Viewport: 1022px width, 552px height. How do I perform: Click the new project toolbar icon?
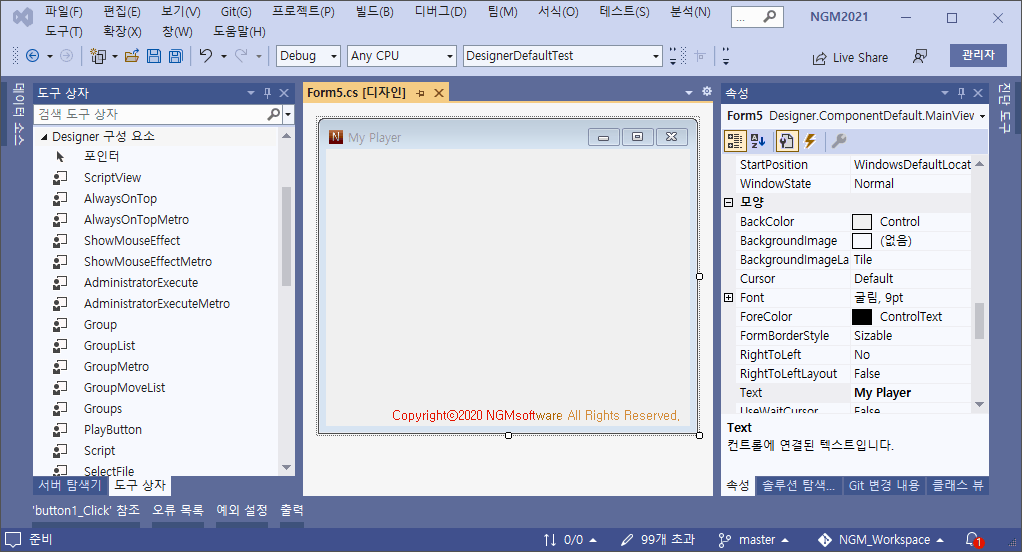[98, 56]
